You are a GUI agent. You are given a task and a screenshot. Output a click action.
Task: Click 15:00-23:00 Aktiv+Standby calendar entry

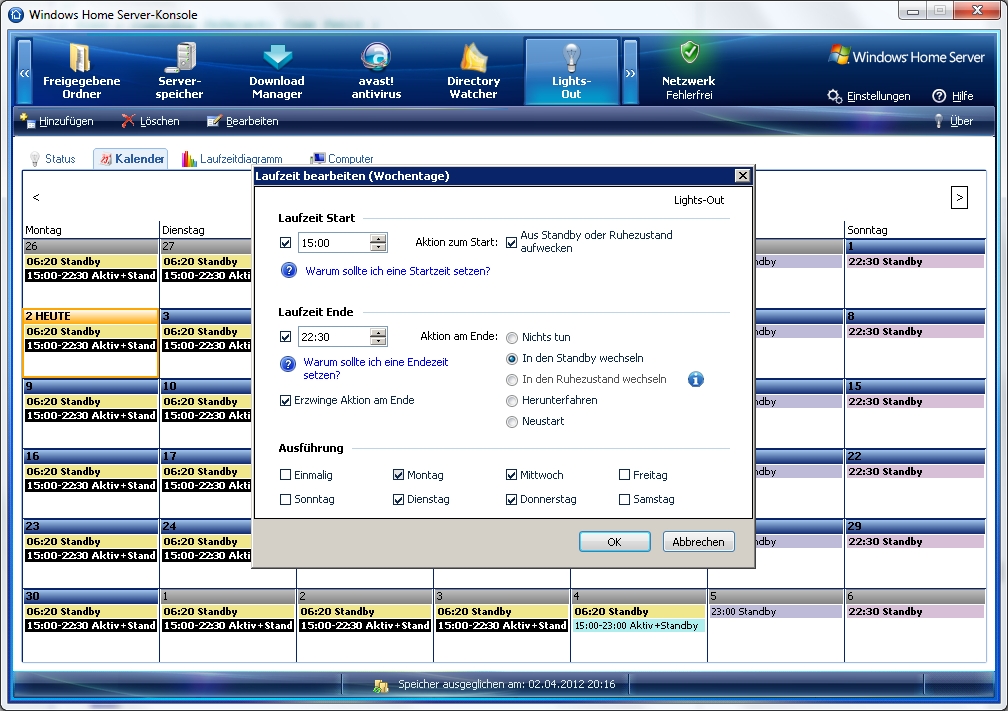point(639,626)
